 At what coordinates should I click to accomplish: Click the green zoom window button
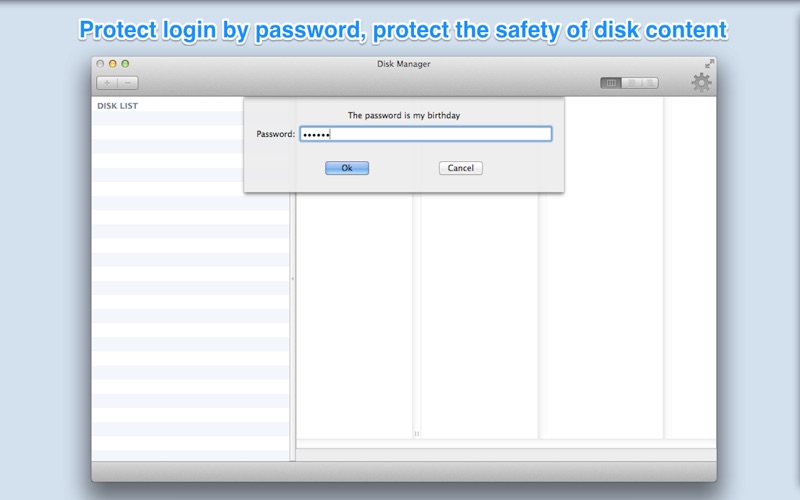[x=125, y=64]
